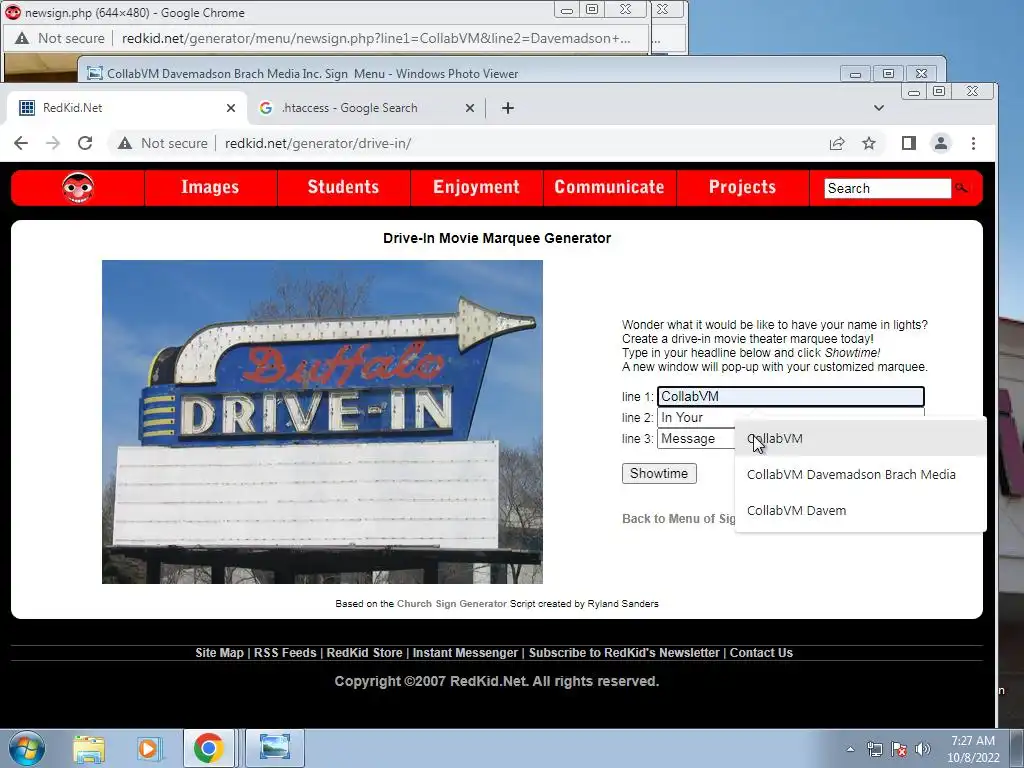Image resolution: width=1024 pixels, height=768 pixels.
Task: Share this page icon in address bar
Action: (x=837, y=143)
